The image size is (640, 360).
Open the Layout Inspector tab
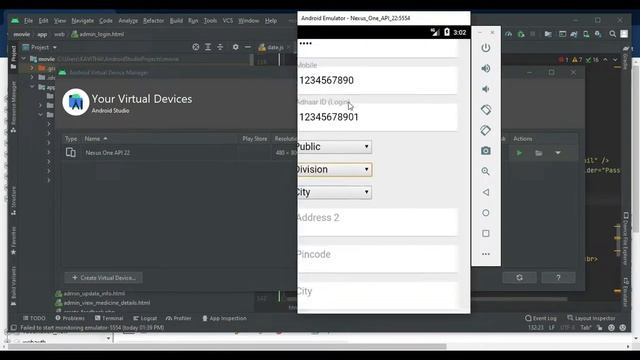point(591,318)
